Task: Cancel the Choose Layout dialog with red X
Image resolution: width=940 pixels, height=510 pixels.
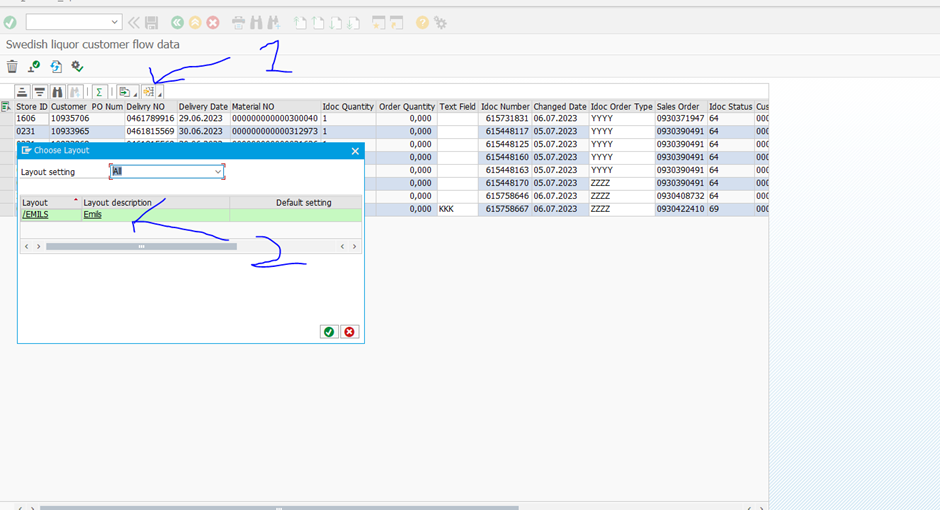Action: click(x=349, y=332)
